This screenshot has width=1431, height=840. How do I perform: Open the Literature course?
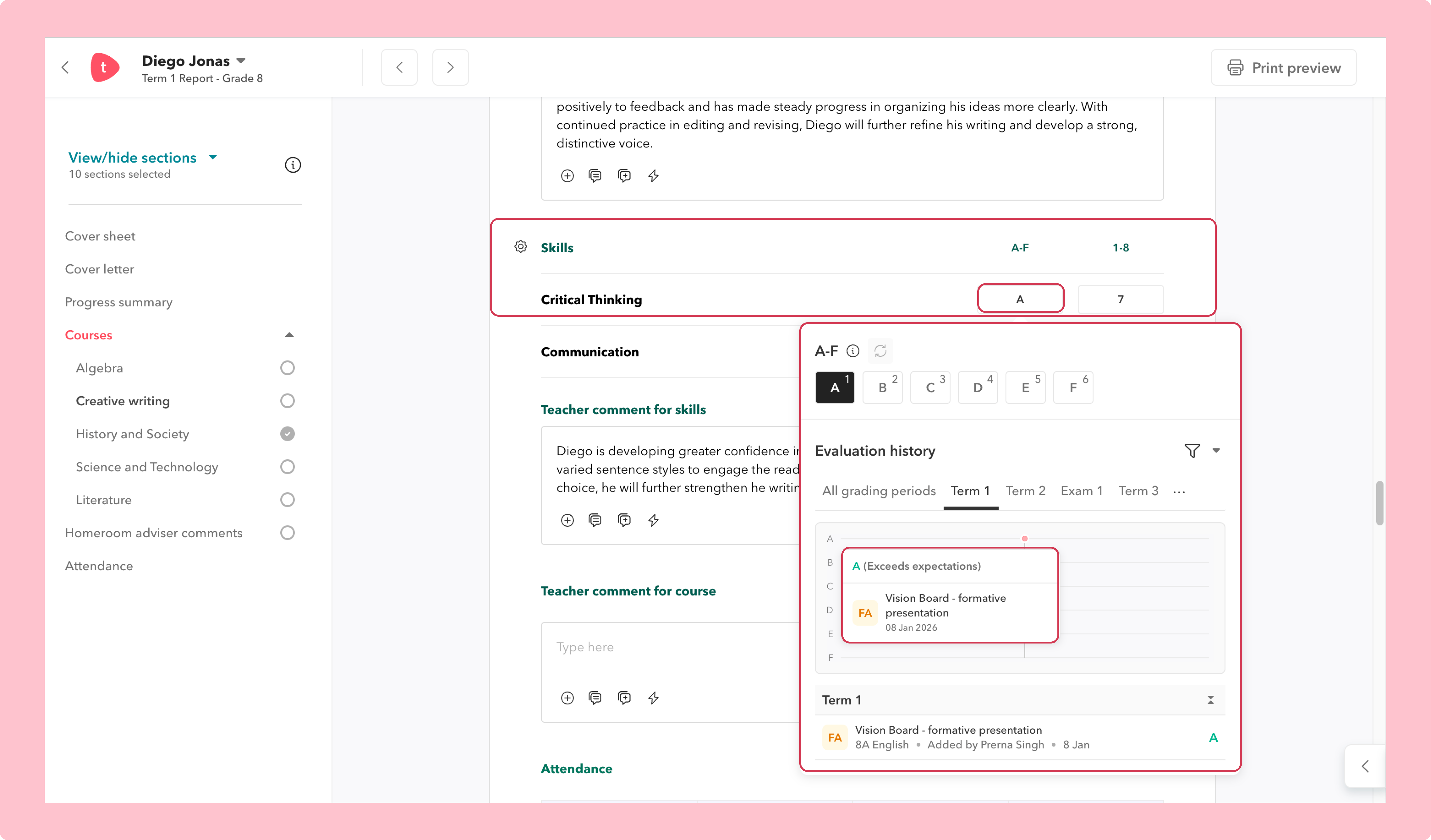[104, 500]
